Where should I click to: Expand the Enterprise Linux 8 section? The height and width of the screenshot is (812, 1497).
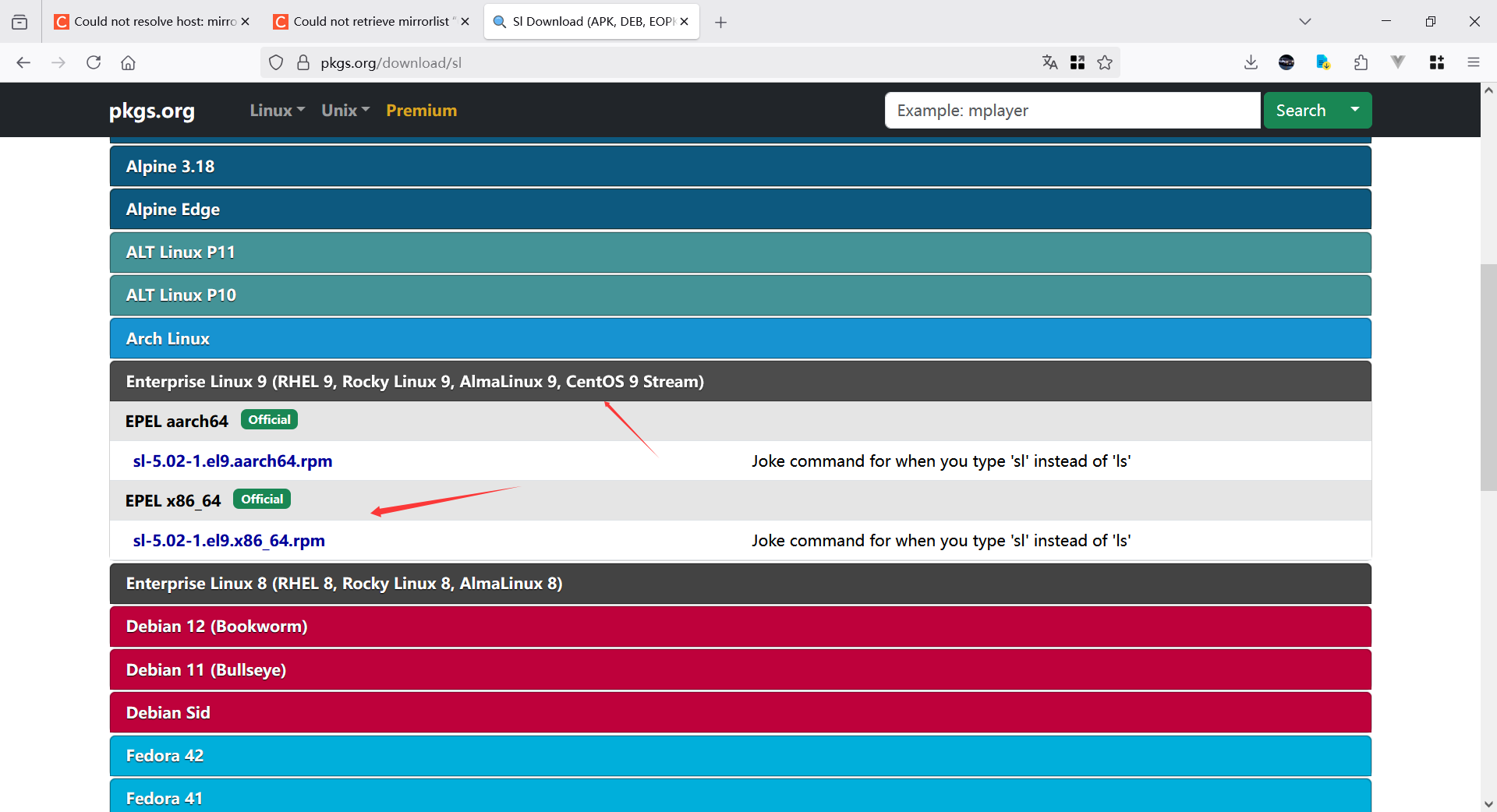740,584
